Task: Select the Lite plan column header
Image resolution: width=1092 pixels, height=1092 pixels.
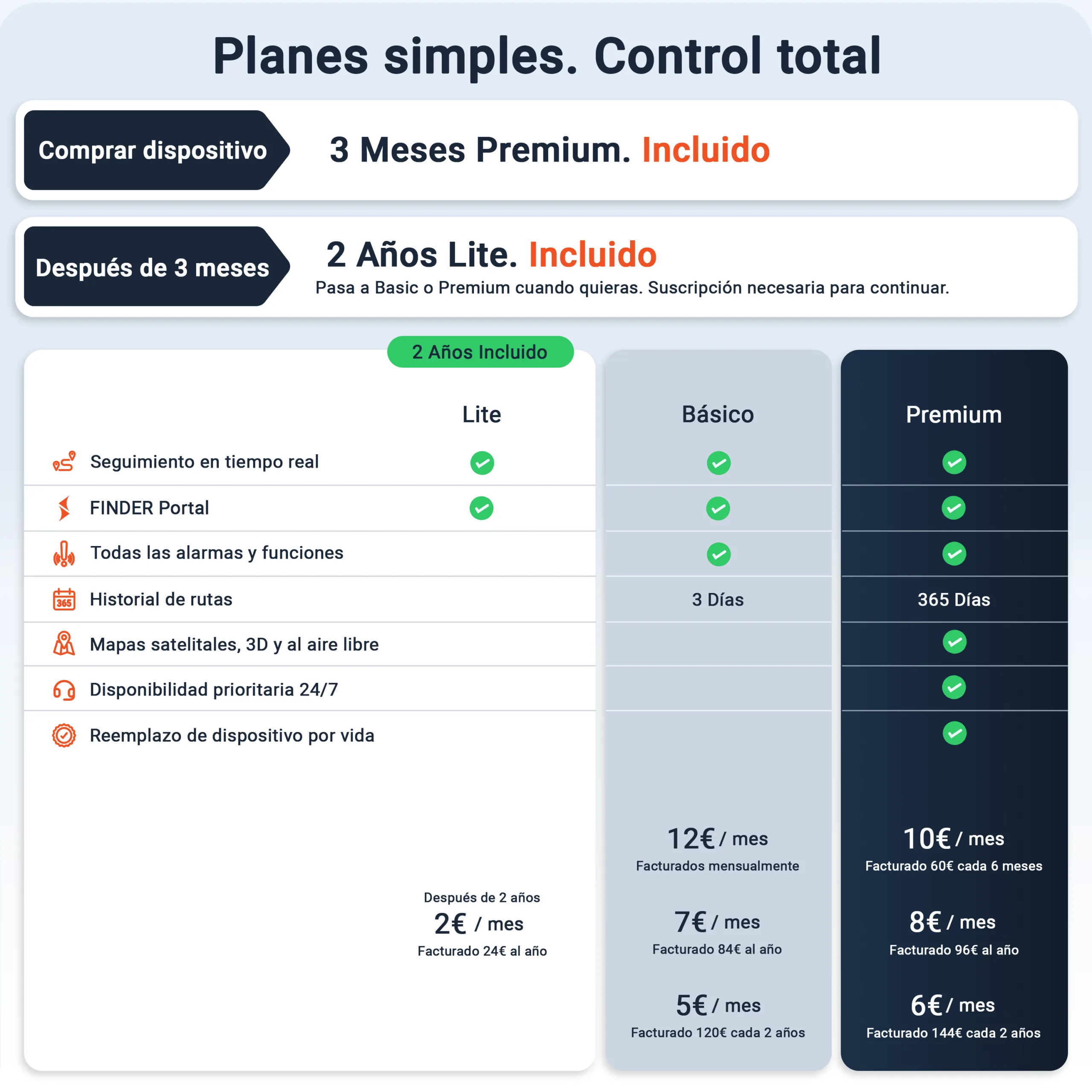Action: 482,414
